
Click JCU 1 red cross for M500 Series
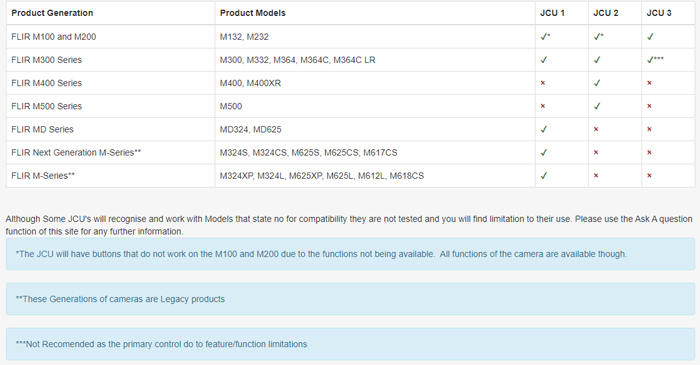tap(543, 106)
